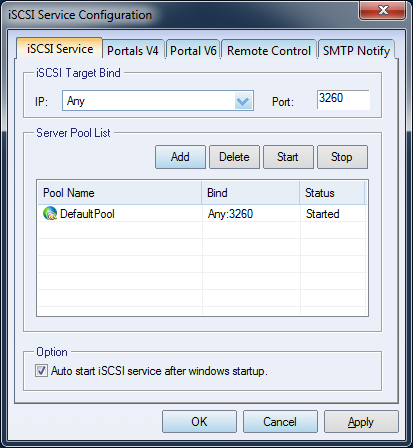Start the selected server pool
The width and height of the screenshot is (413, 448).
[288, 157]
